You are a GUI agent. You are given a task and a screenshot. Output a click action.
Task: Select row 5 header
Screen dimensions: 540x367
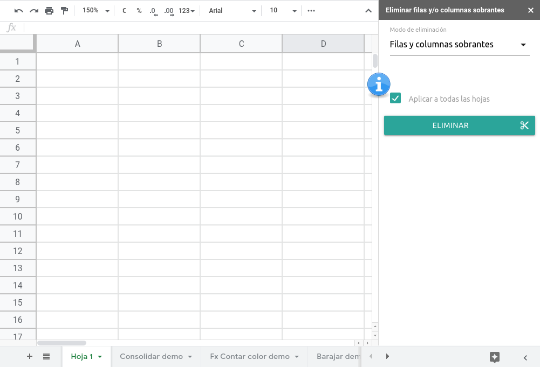pos(18,130)
